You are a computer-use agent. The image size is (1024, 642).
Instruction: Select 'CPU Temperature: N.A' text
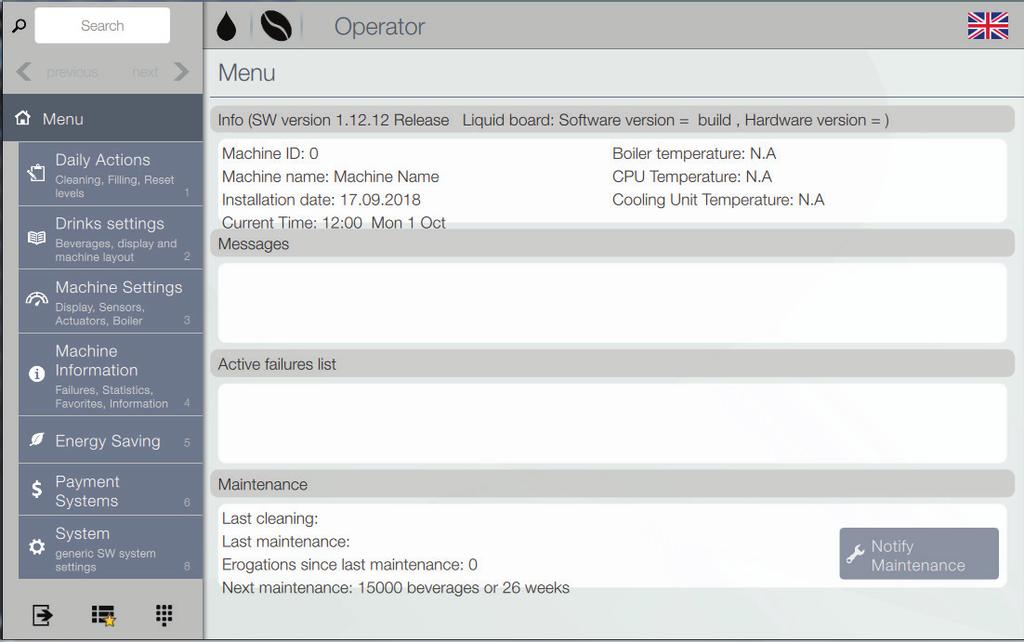tap(692, 176)
